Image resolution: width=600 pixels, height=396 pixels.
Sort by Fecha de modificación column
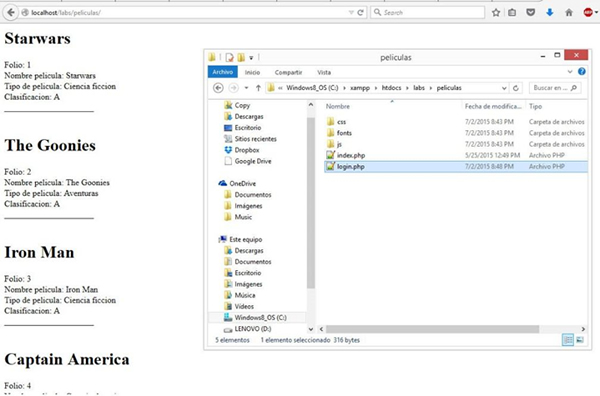click(x=493, y=106)
